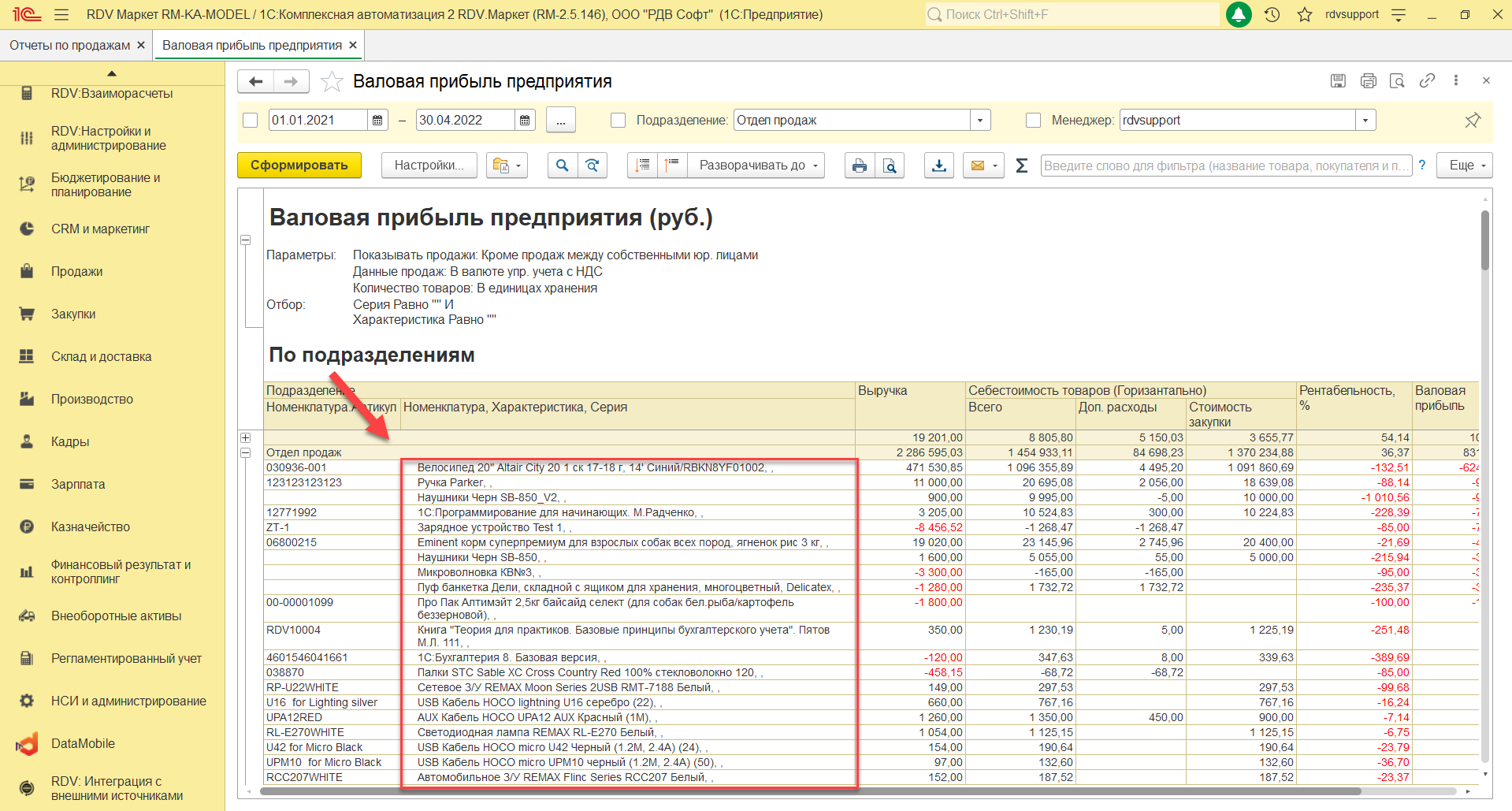Toggle the Менеджер filter checkbox
The height and width of the screenshot is (811, 1512).
click(x=1034, y=121)
